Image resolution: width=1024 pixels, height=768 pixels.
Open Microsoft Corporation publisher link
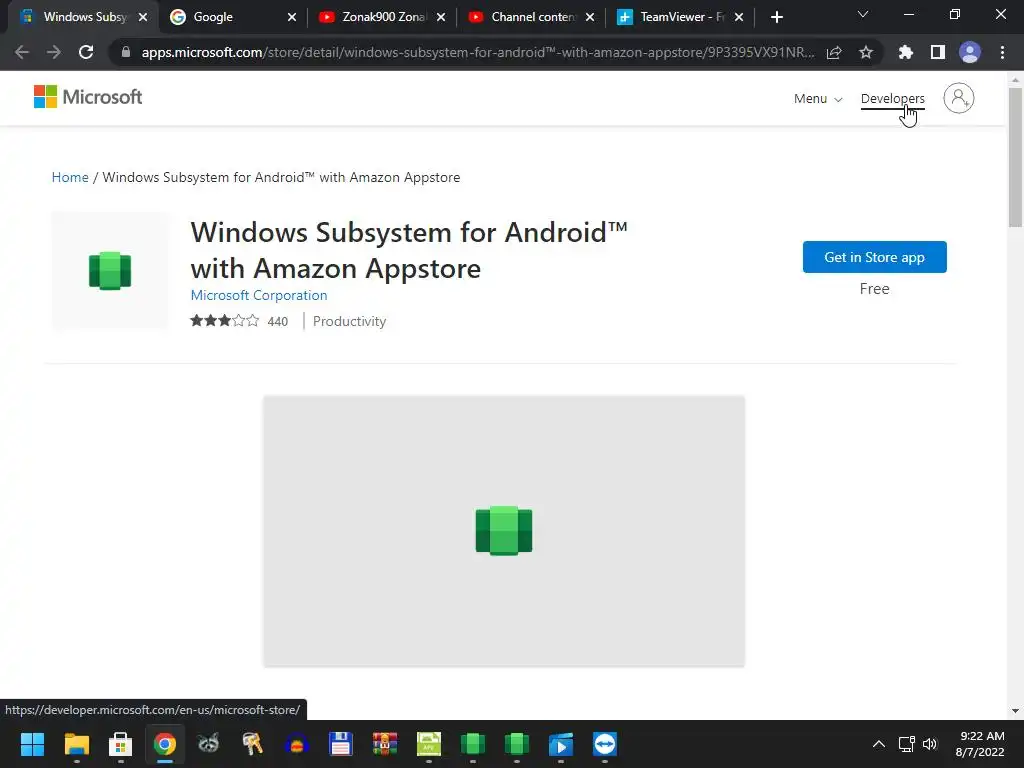(259, 295)
